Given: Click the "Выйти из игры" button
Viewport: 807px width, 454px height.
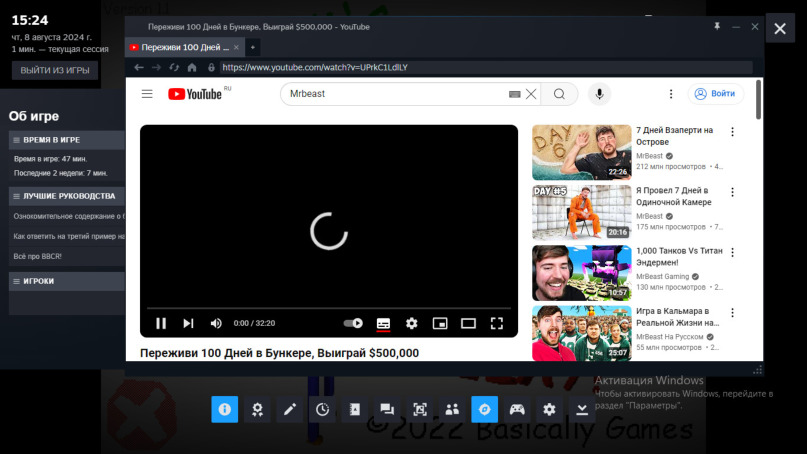Looking at the screenshot, I should (x=55, y=70).
